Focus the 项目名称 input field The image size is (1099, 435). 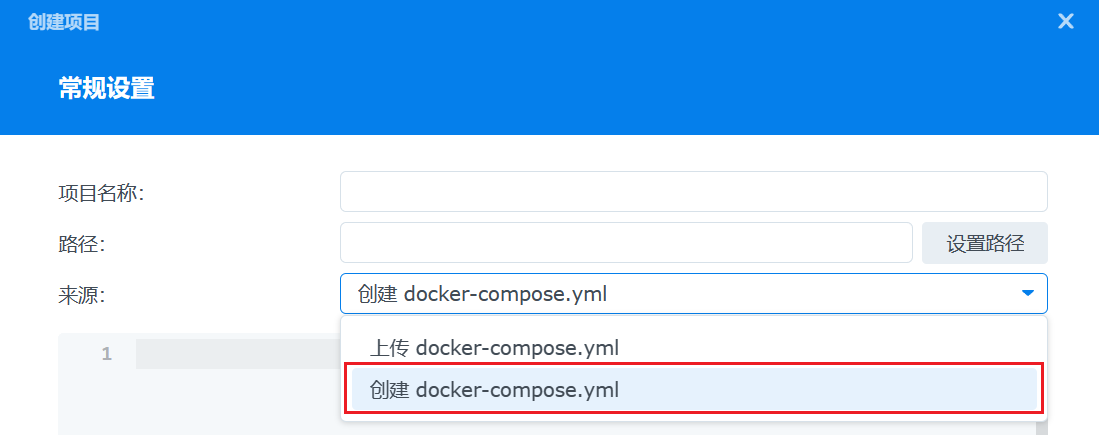click(x=693, y=191)
